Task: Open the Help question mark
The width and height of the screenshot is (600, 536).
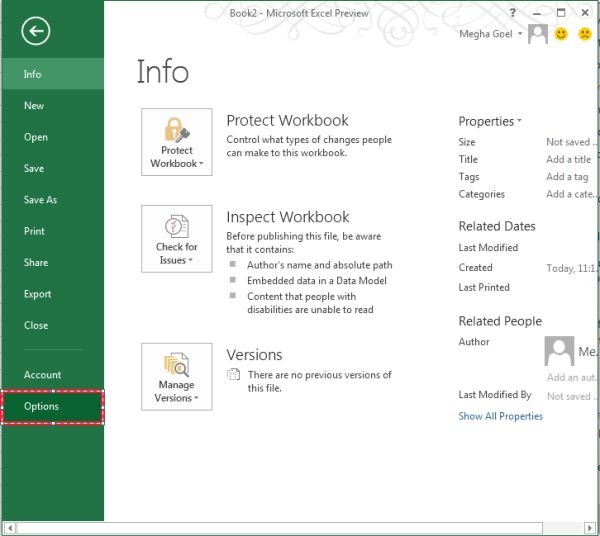Action: pyautogui.click(x=512, y=13)
